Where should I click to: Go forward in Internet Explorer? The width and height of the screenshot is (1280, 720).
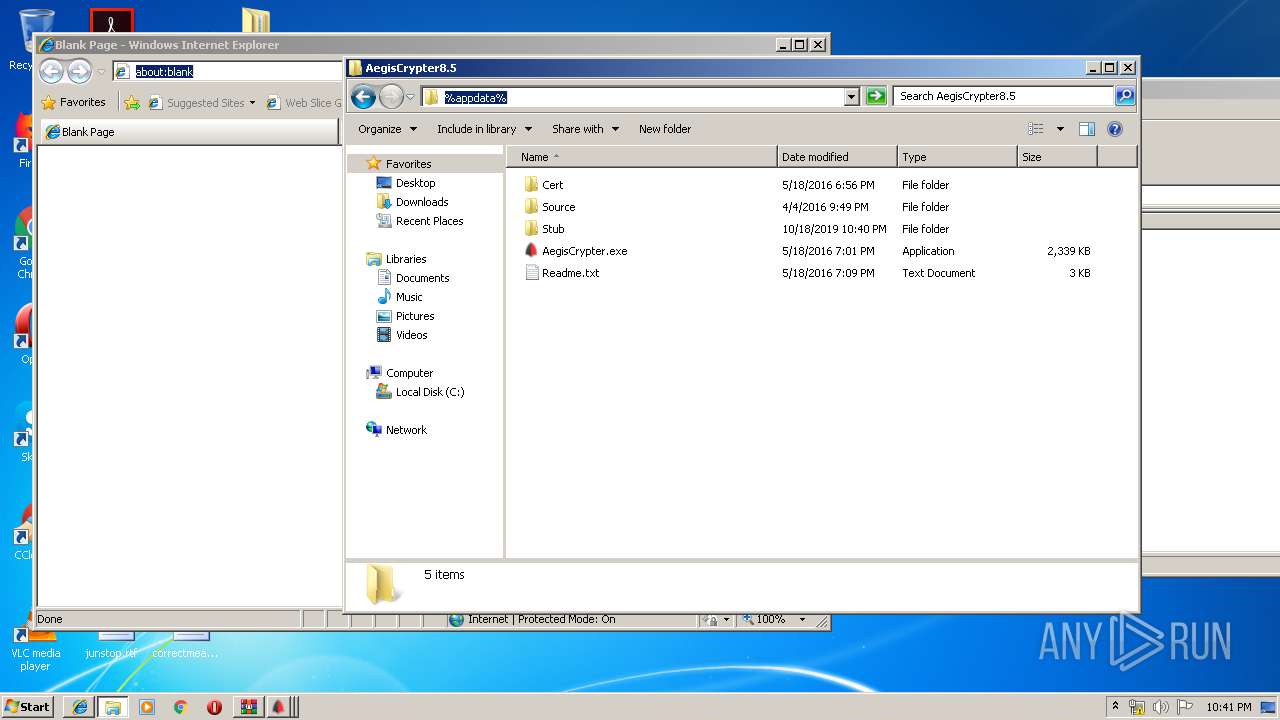tap(79, 71)
